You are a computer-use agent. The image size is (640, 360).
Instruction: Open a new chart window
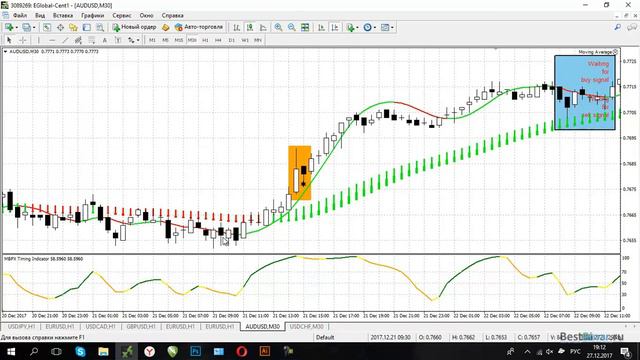click(9, 27)
